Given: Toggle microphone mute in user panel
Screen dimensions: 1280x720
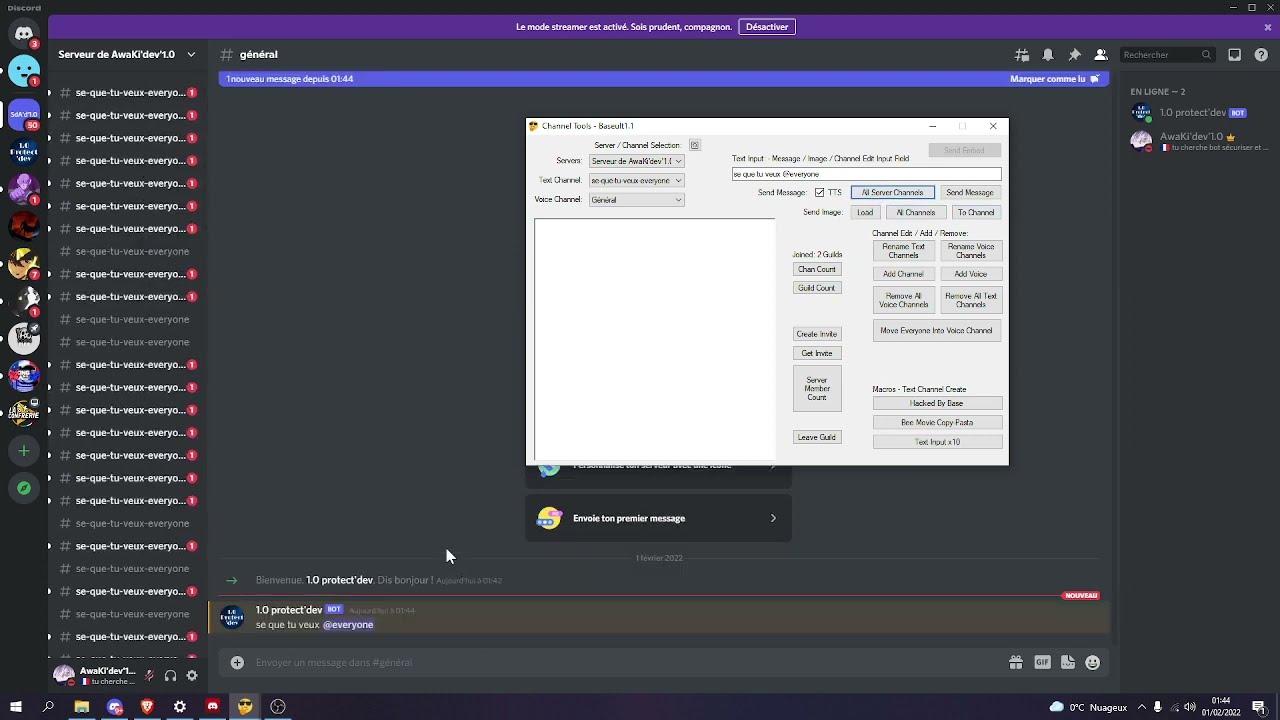Looking at the screenshot, I should point(148,676).
